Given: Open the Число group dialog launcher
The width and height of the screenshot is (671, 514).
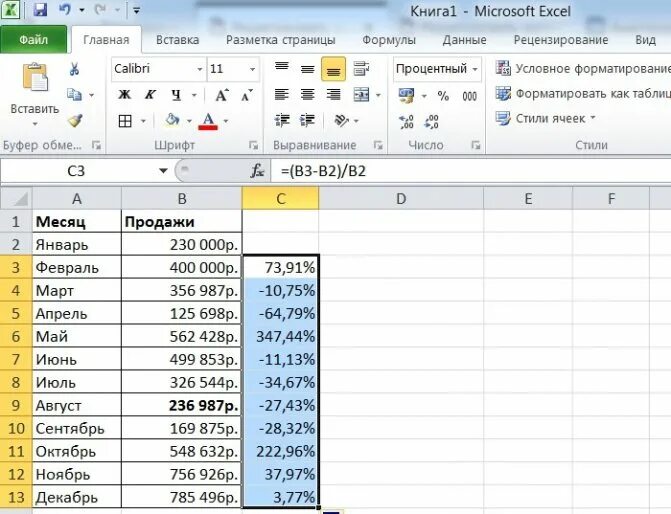Looking at the screenshot, I should pyautogui.click(x=475, y=146).
